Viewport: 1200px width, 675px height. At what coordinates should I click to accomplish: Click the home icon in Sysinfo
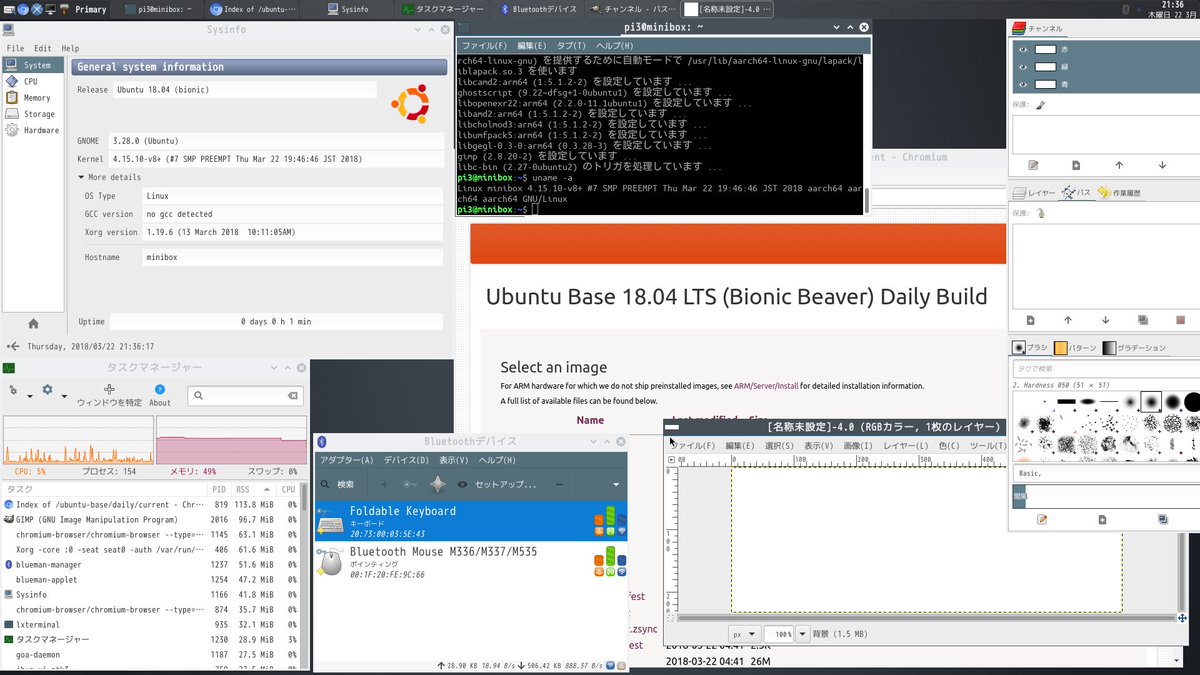(33, 323)
